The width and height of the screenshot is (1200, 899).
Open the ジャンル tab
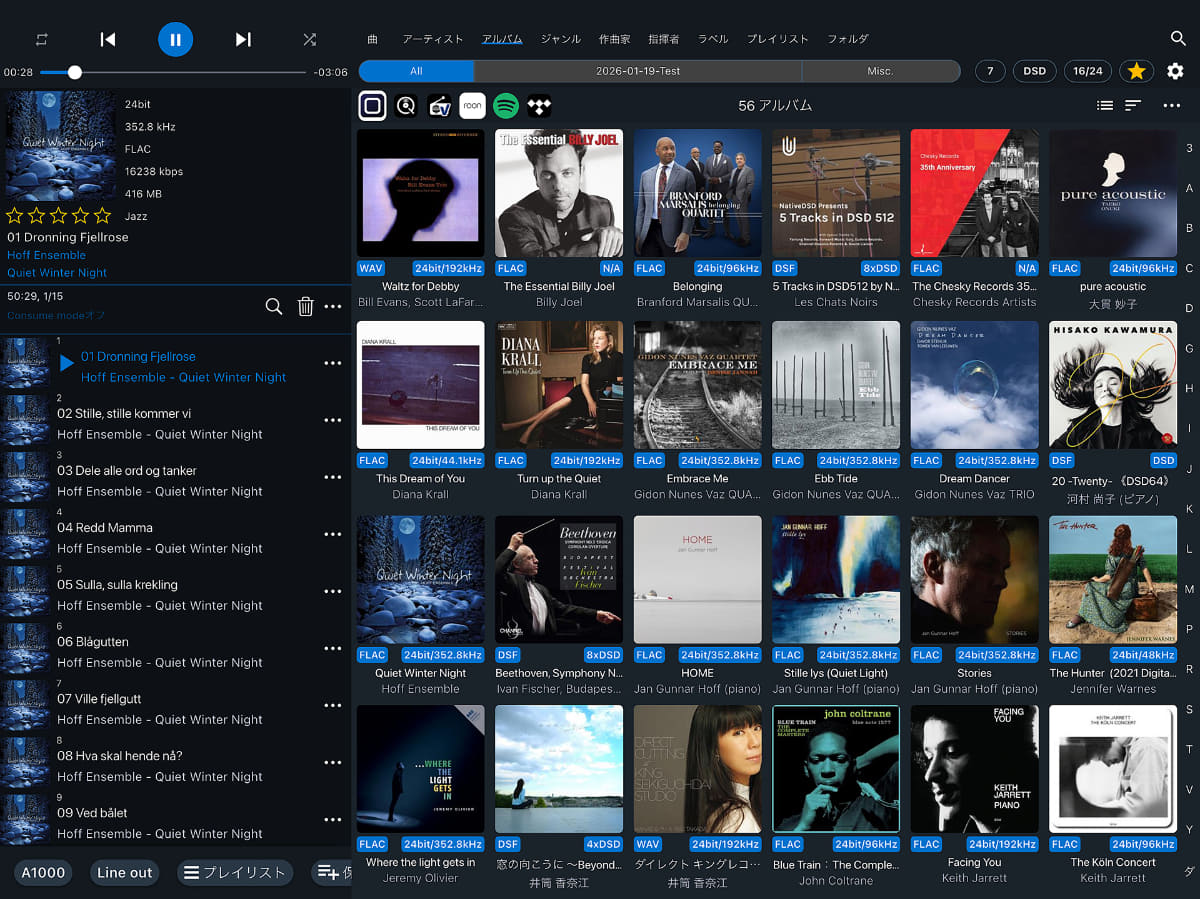(x=560, y=39)
